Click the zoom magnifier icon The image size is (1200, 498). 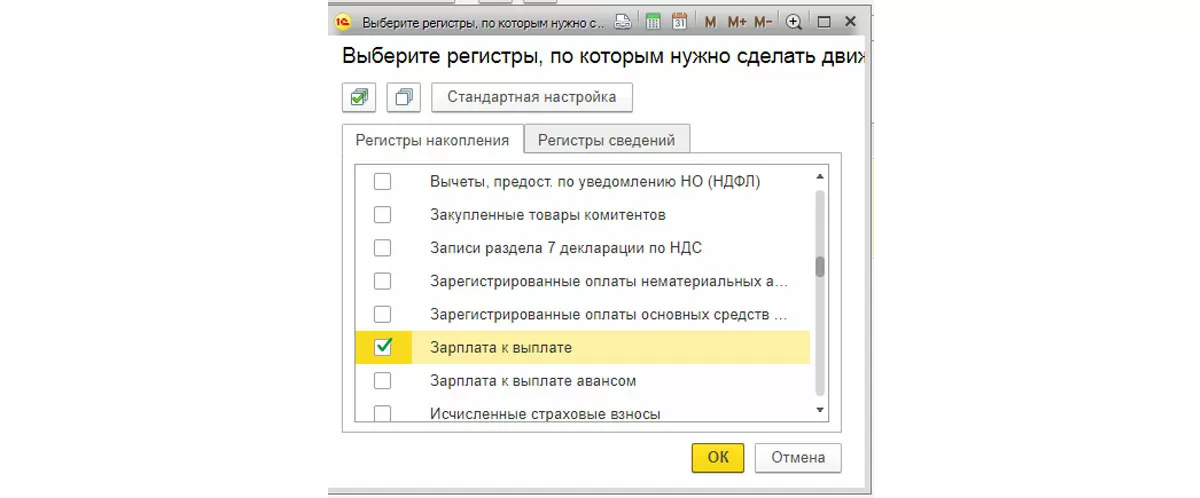pyautogui.click(x=794, y=21)
